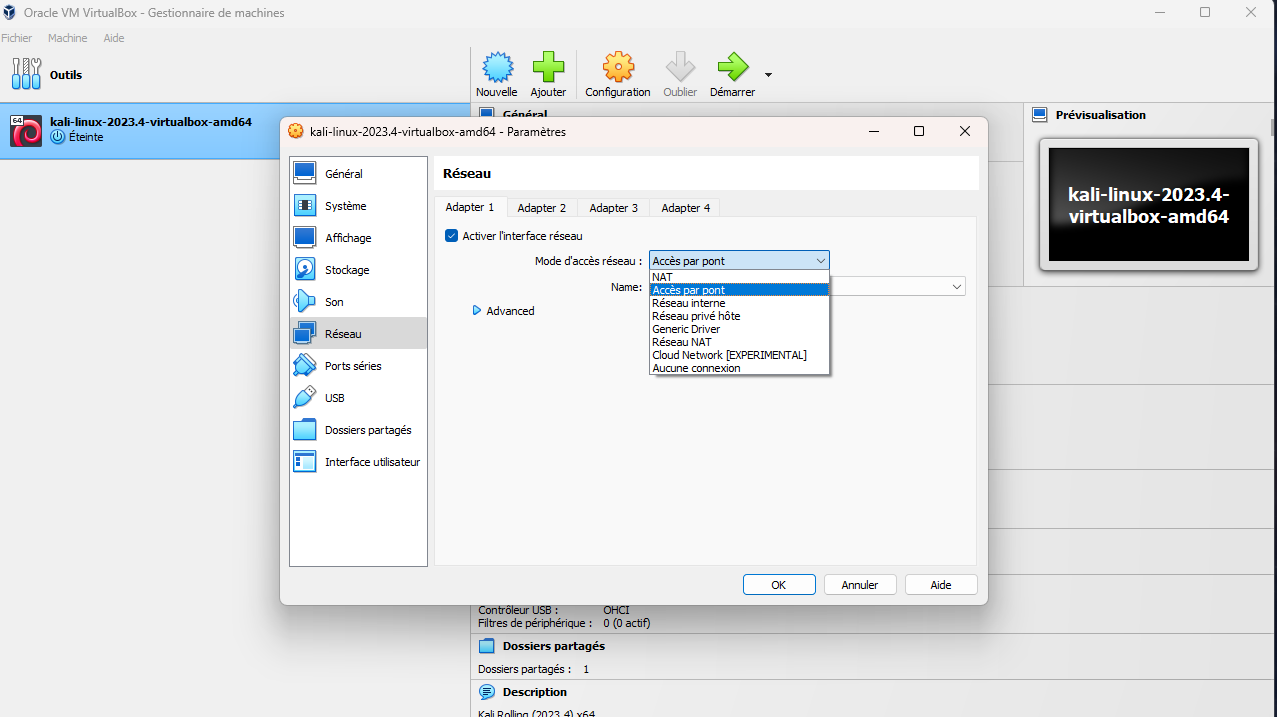Uncheck Activer l'interface réseau checkbox
1277x717 pixels.
click(x=451, y=236)
